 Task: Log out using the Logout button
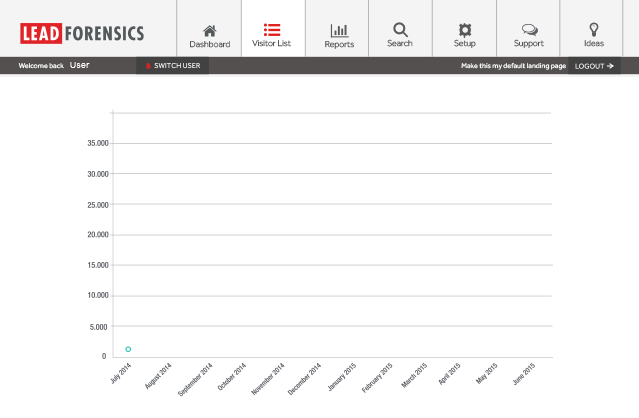594,66
